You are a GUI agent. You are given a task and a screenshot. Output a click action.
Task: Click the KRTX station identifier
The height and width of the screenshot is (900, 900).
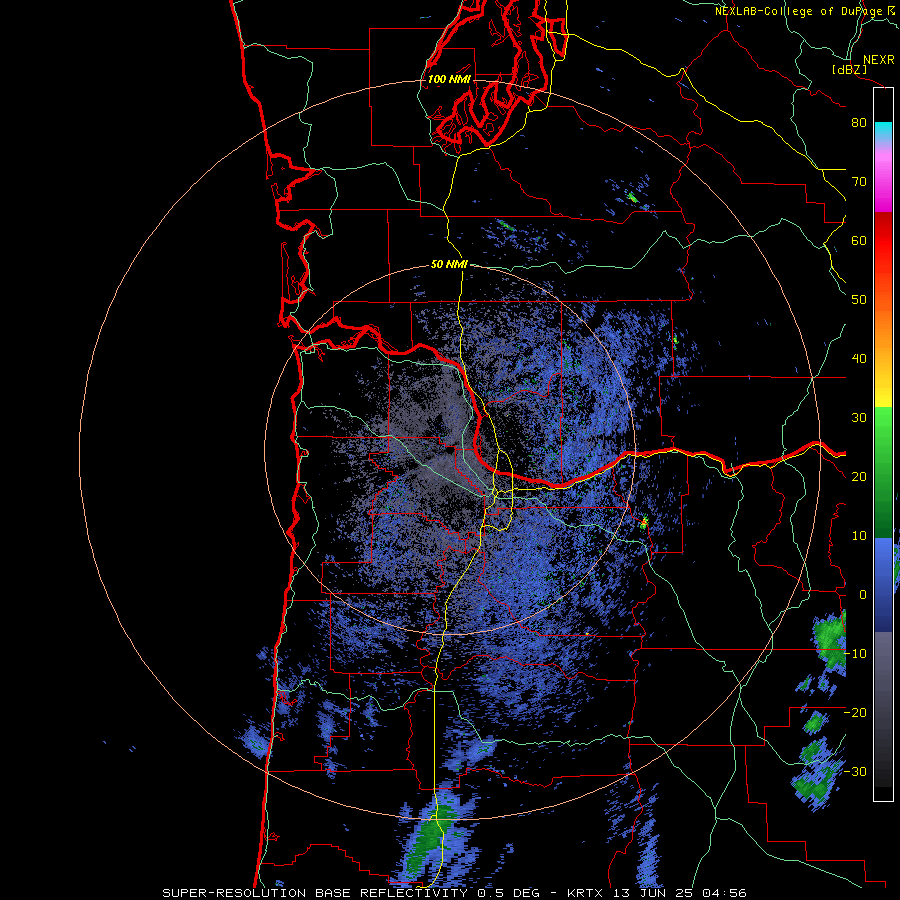[587, 893]
